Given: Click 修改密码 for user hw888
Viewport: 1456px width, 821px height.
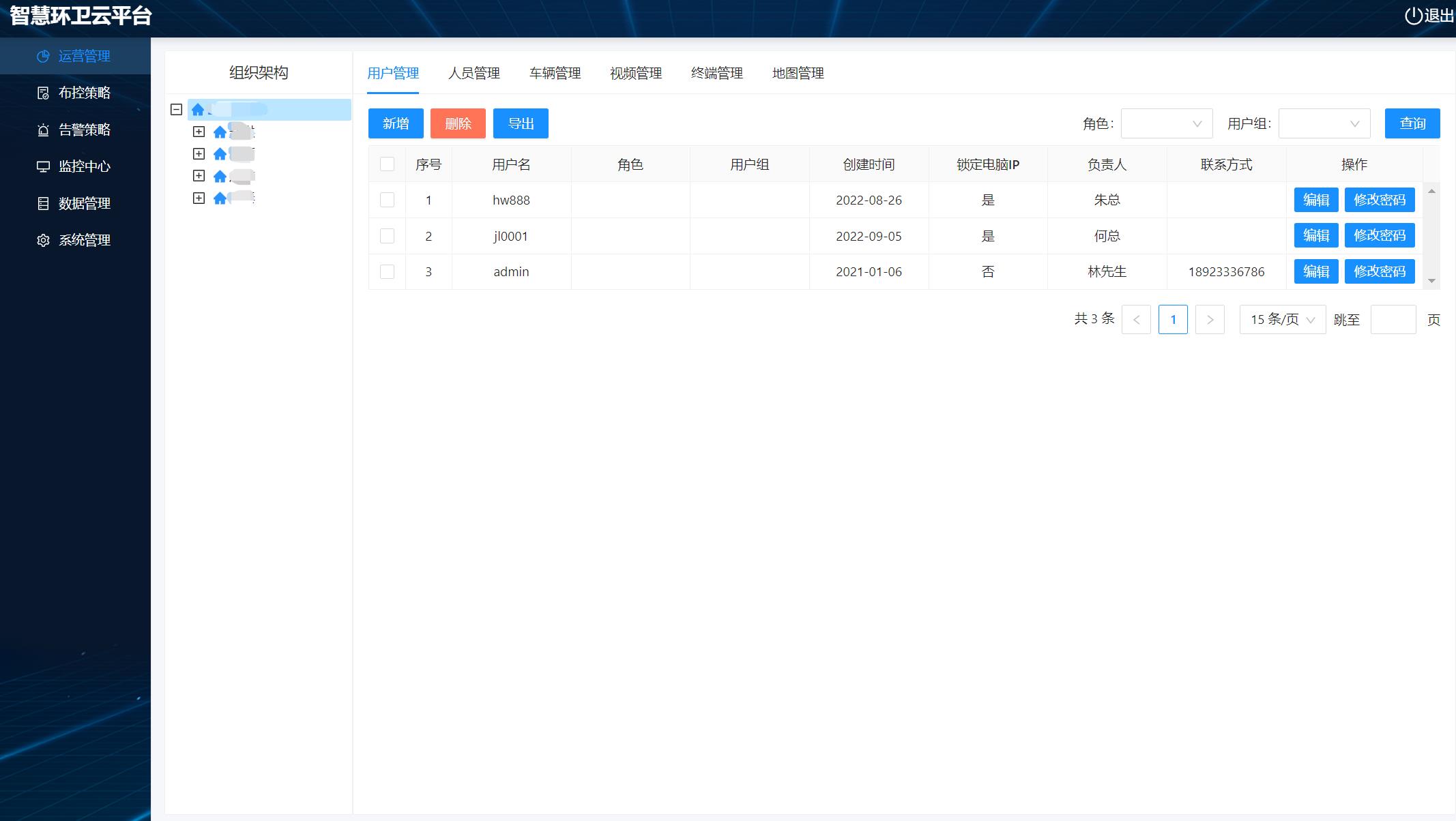Looking at the screenshot, I should click(1380, 200).
